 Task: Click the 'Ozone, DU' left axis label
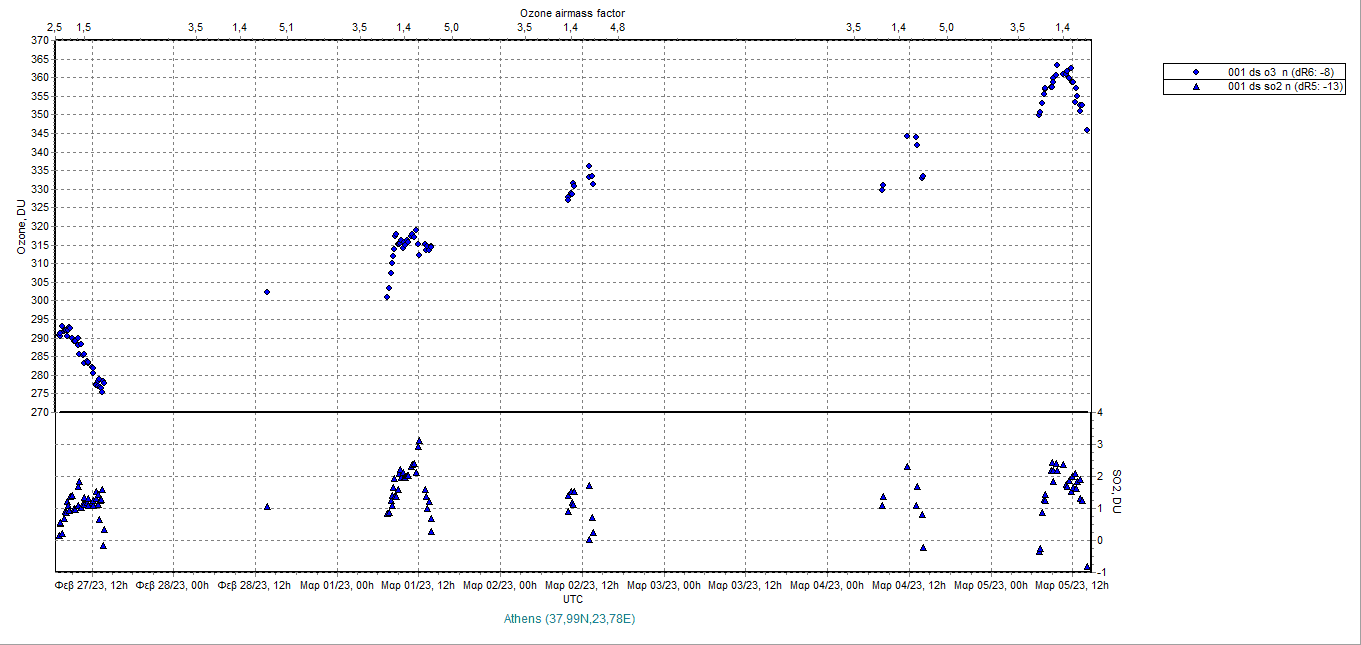(x=19, y=227)
